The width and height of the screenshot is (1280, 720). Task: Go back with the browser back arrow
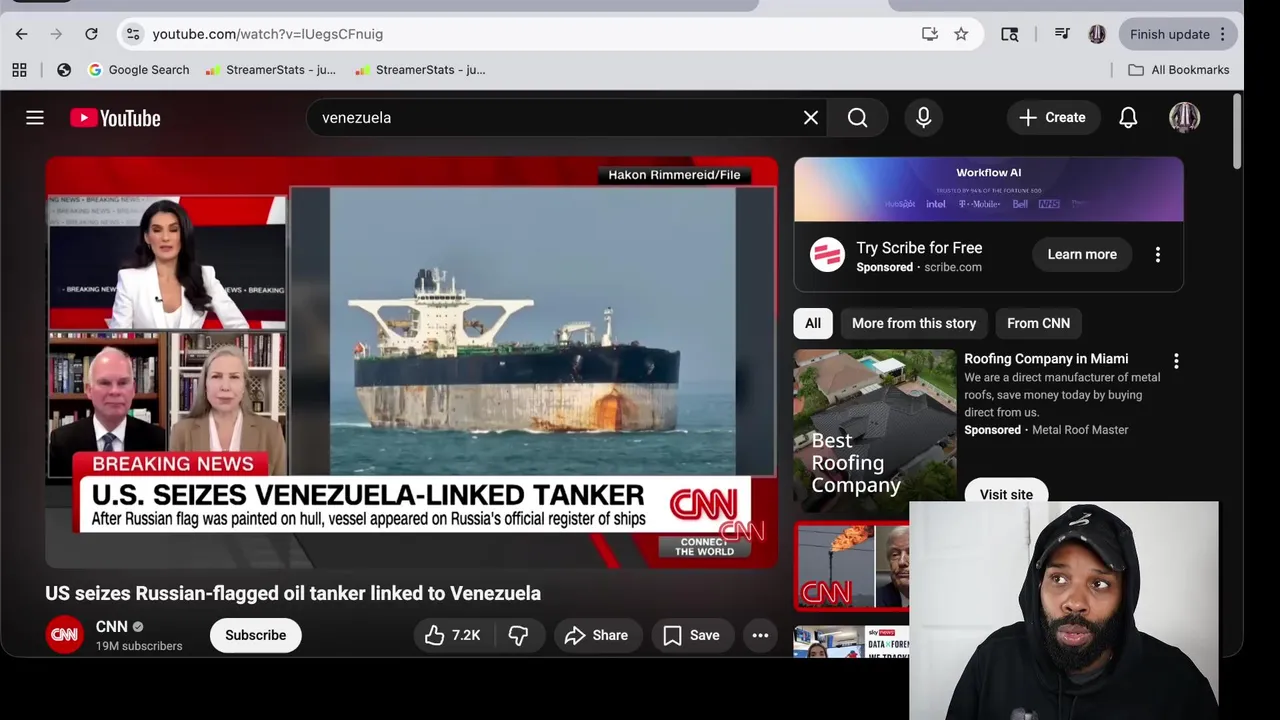(21, 34)
